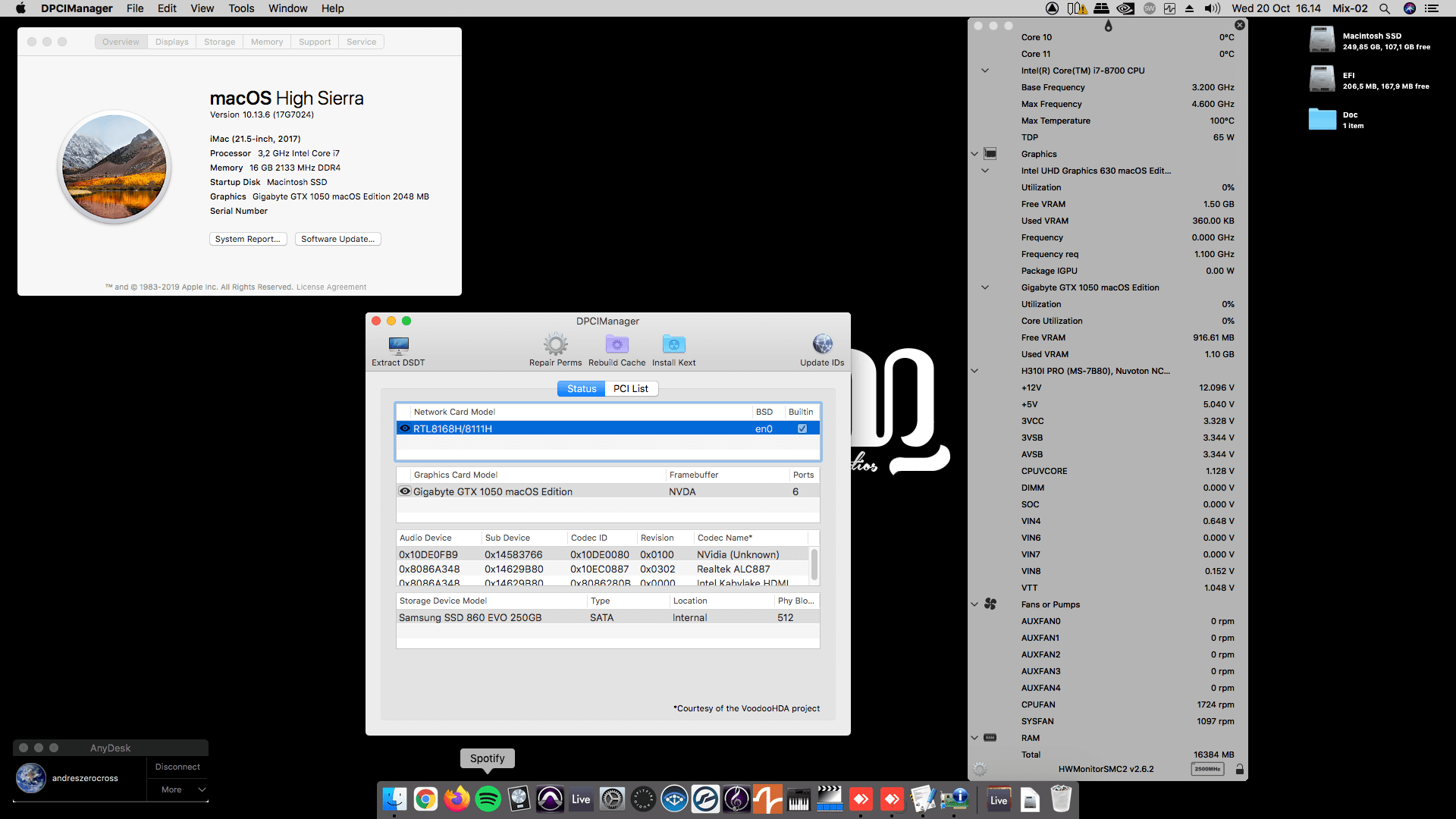This screenshot has width=1456, height=819.
Task: Click the Software Update... button
Action: tap(337, 239)
